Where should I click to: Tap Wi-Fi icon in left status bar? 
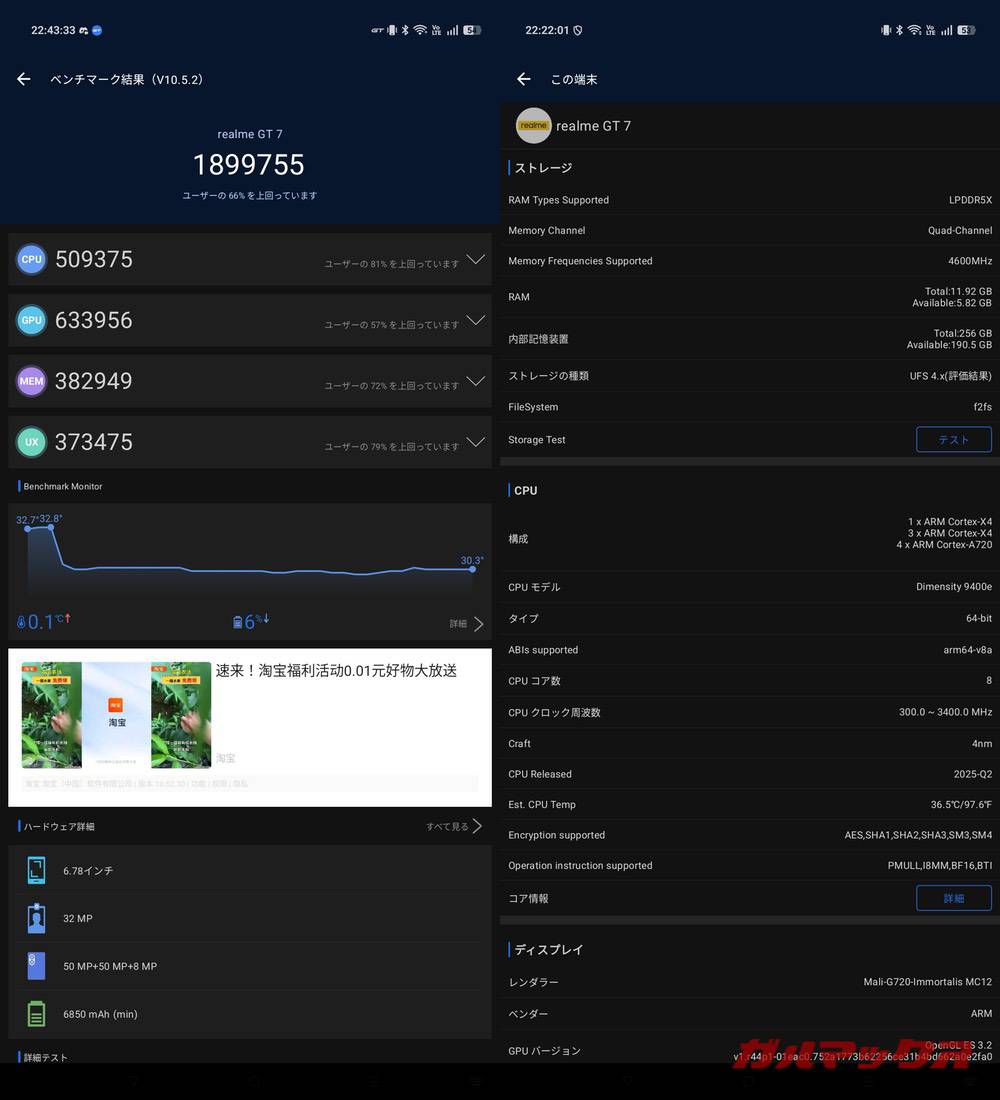[x=420, y=30]
